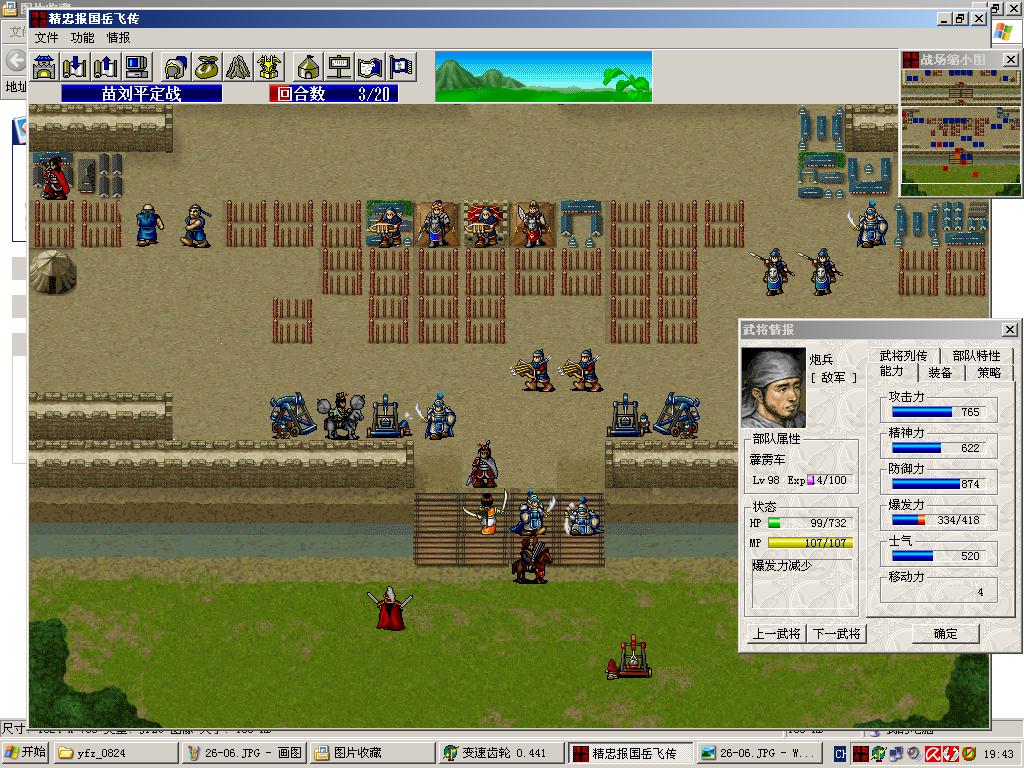The image size is (1024, 768).
Task: Click the wooden signpost toolbar icon
Action: click(x=339, y=67)
